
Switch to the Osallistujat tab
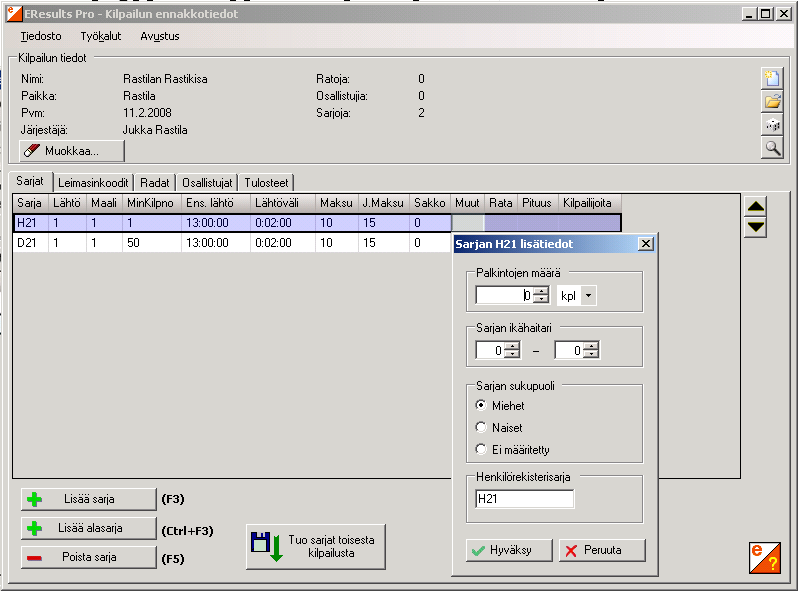click(207, 183)
